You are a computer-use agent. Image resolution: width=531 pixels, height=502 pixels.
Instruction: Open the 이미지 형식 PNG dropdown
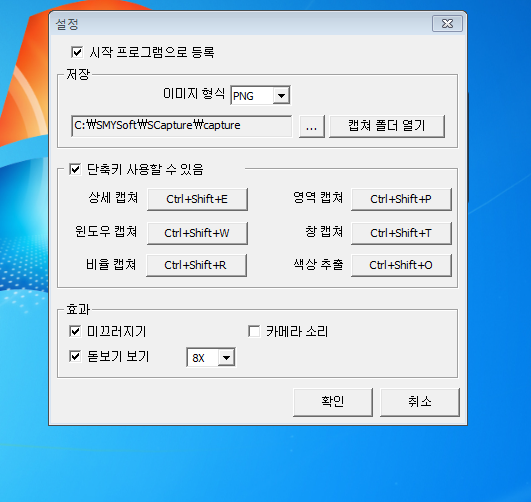point(260,96)
